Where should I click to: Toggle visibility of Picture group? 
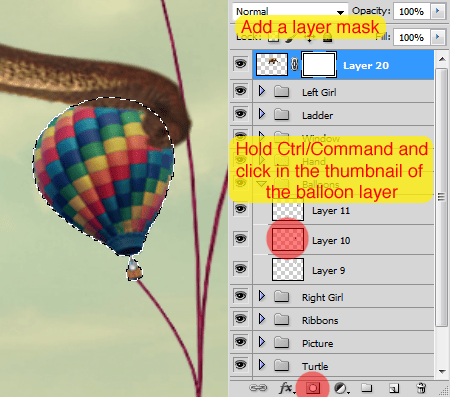tap(240, 342)
